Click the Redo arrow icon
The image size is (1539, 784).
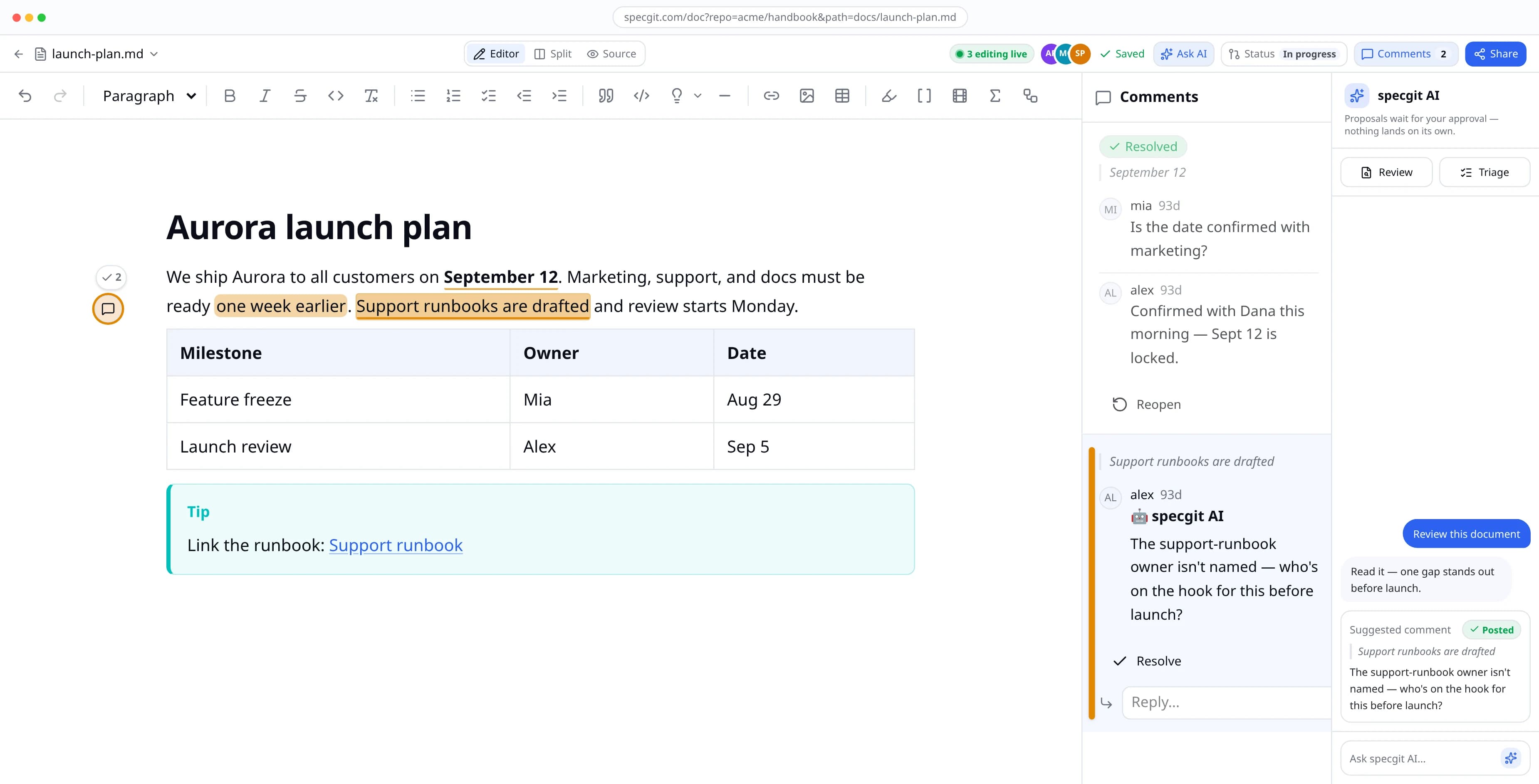coord(60,96)
